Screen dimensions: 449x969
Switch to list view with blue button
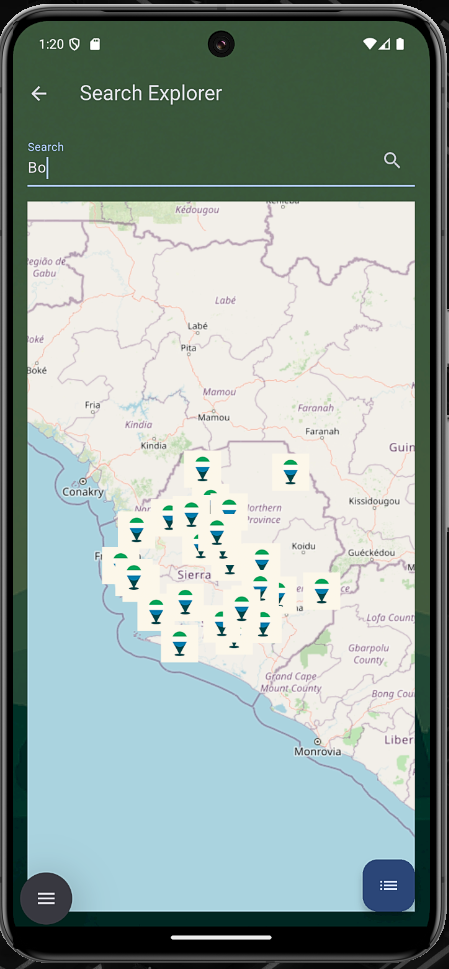click(388, 885)
